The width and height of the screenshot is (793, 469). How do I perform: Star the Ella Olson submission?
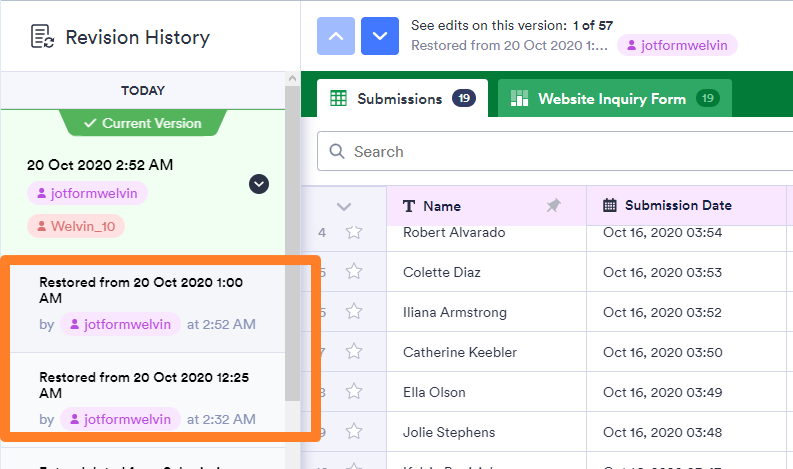click(353, 392)
